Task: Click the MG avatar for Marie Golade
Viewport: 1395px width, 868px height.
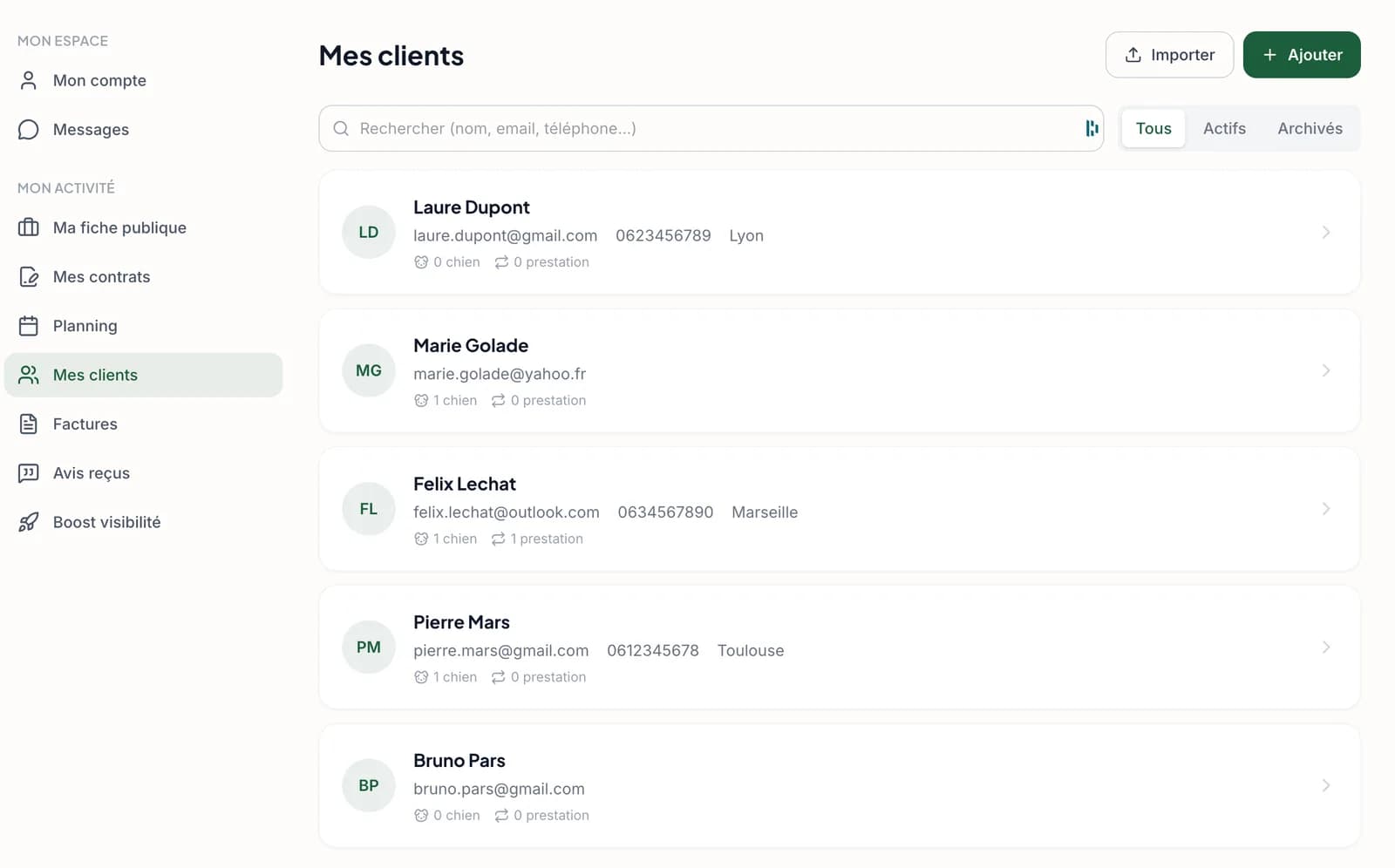Action: pyautogui.click(x=369, y=370)
